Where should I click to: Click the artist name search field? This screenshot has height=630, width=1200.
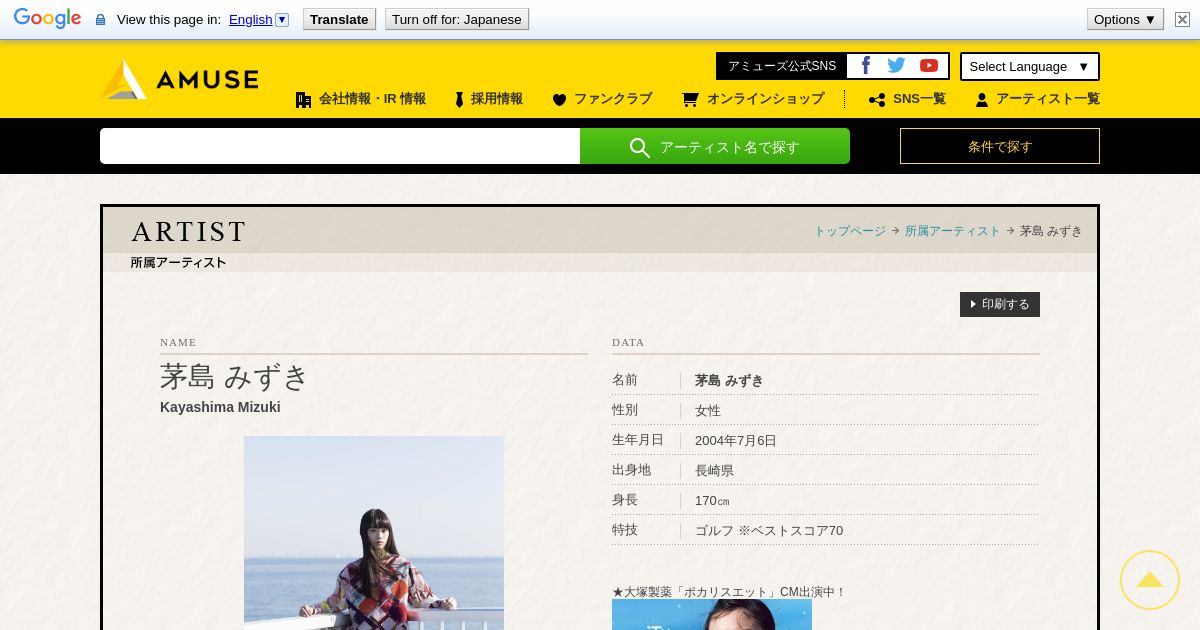coord(340,146)
